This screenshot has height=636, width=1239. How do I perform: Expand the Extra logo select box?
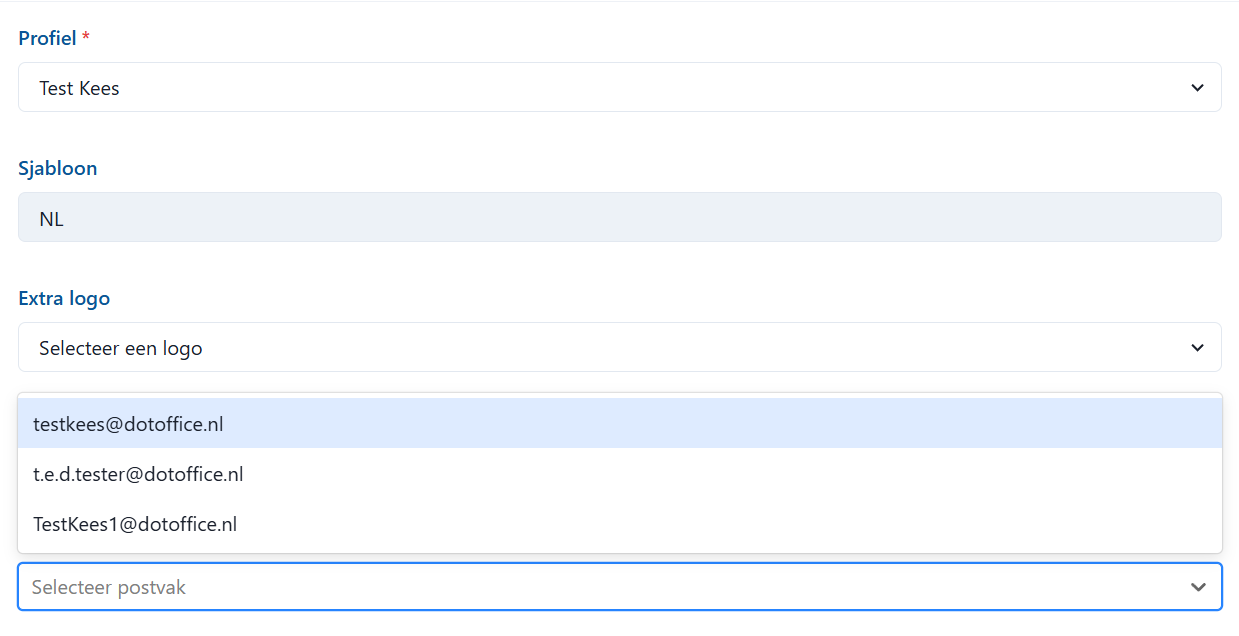coord(619,348)
